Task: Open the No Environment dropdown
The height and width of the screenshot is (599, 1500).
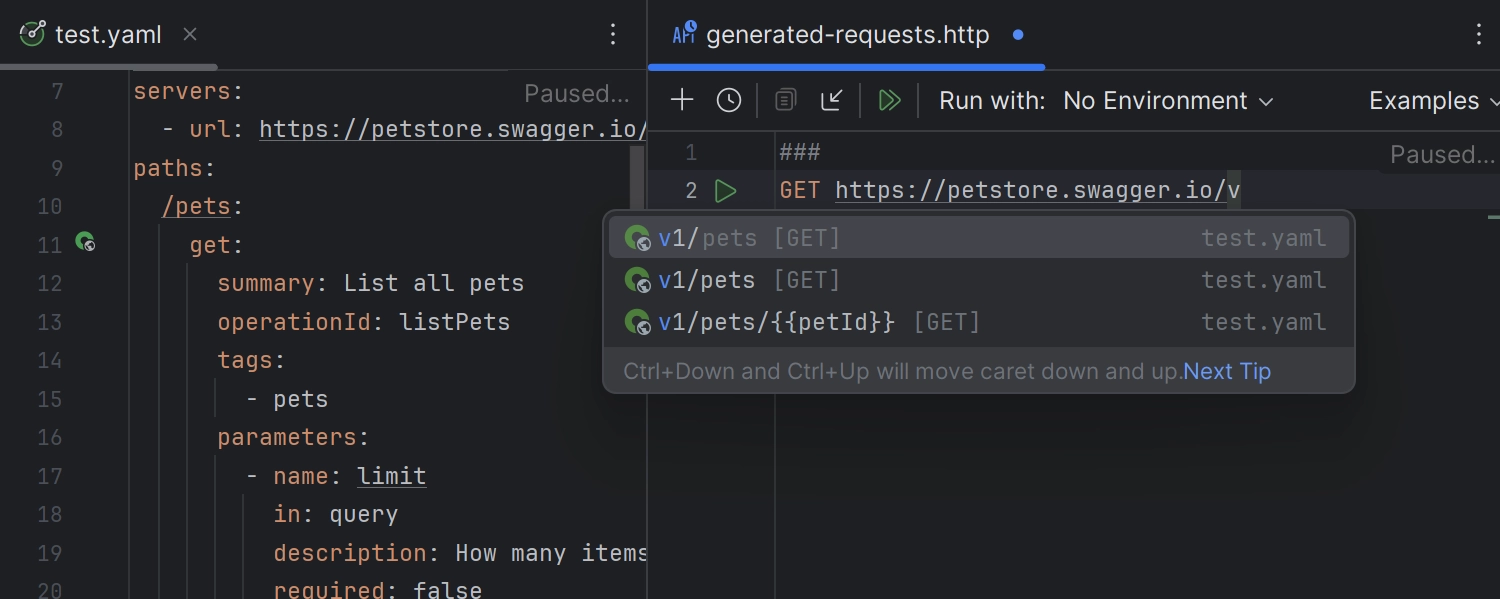Action: (1168, 101)
